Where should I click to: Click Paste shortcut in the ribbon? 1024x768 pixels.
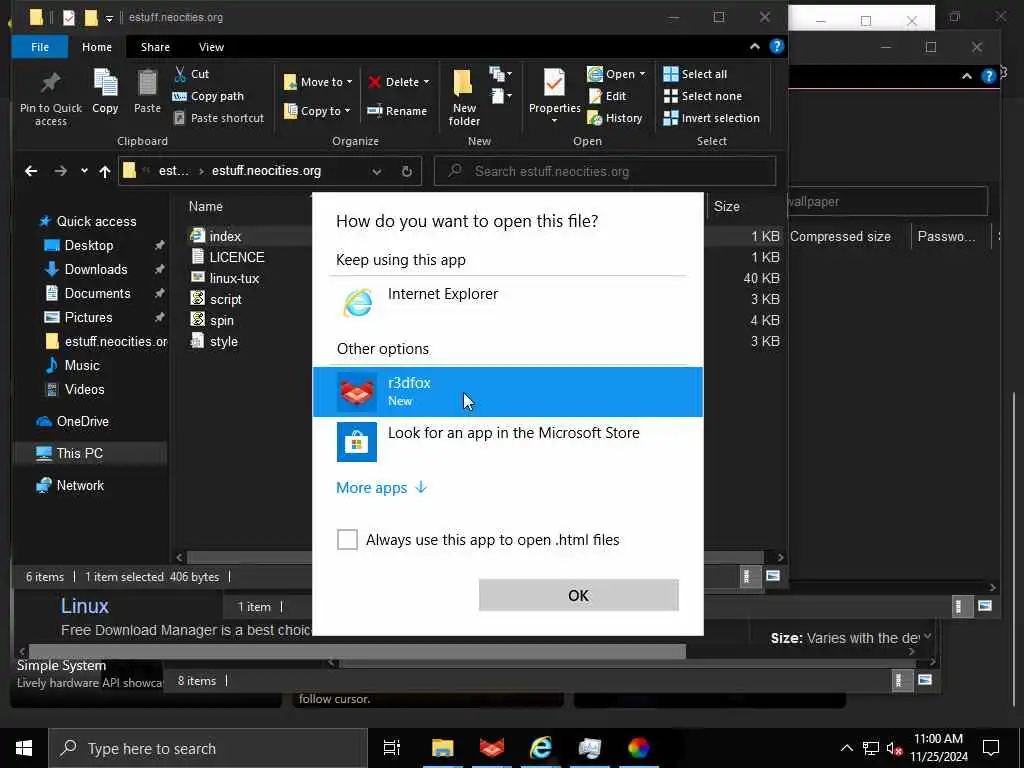(x=218, y=118)
